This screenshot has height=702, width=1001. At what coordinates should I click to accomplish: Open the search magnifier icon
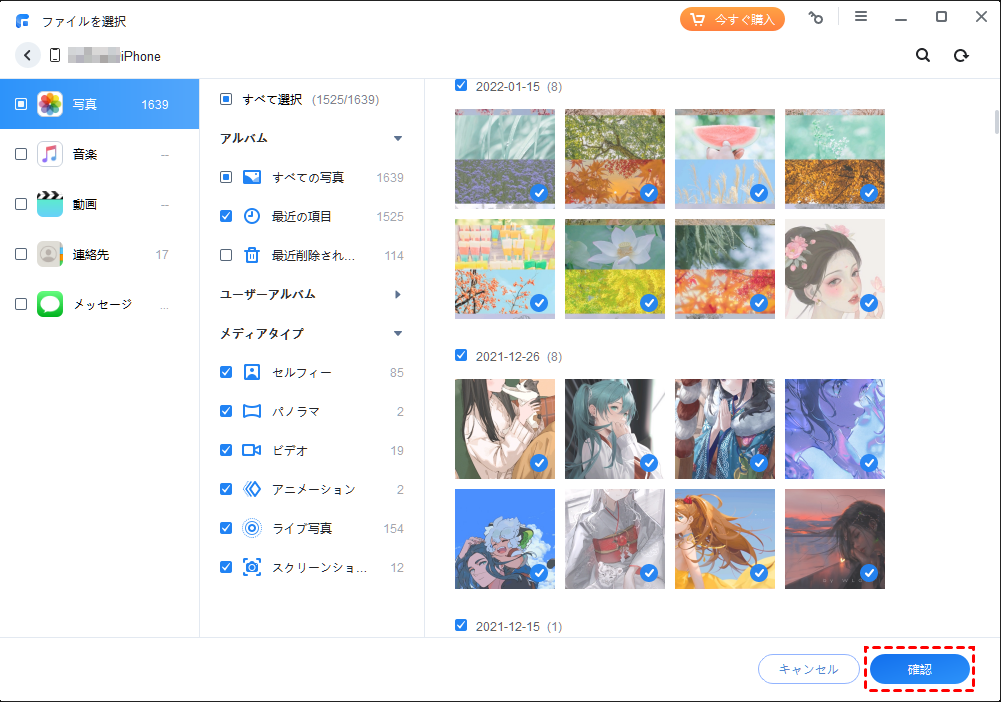tap(922, 56)
